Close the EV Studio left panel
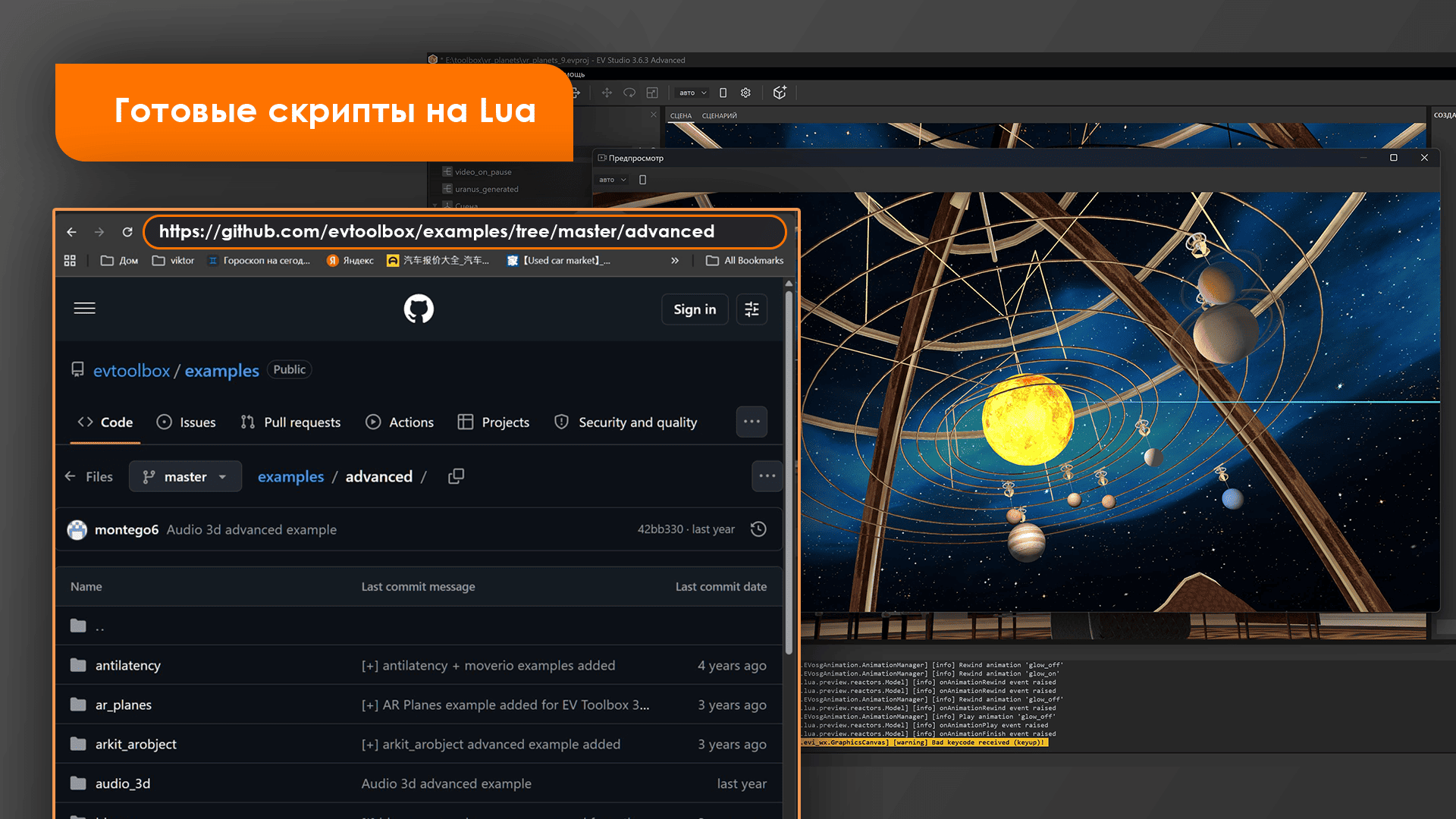Image resolution: width=1456 pixels, height=819 pixels. (654, 115)
